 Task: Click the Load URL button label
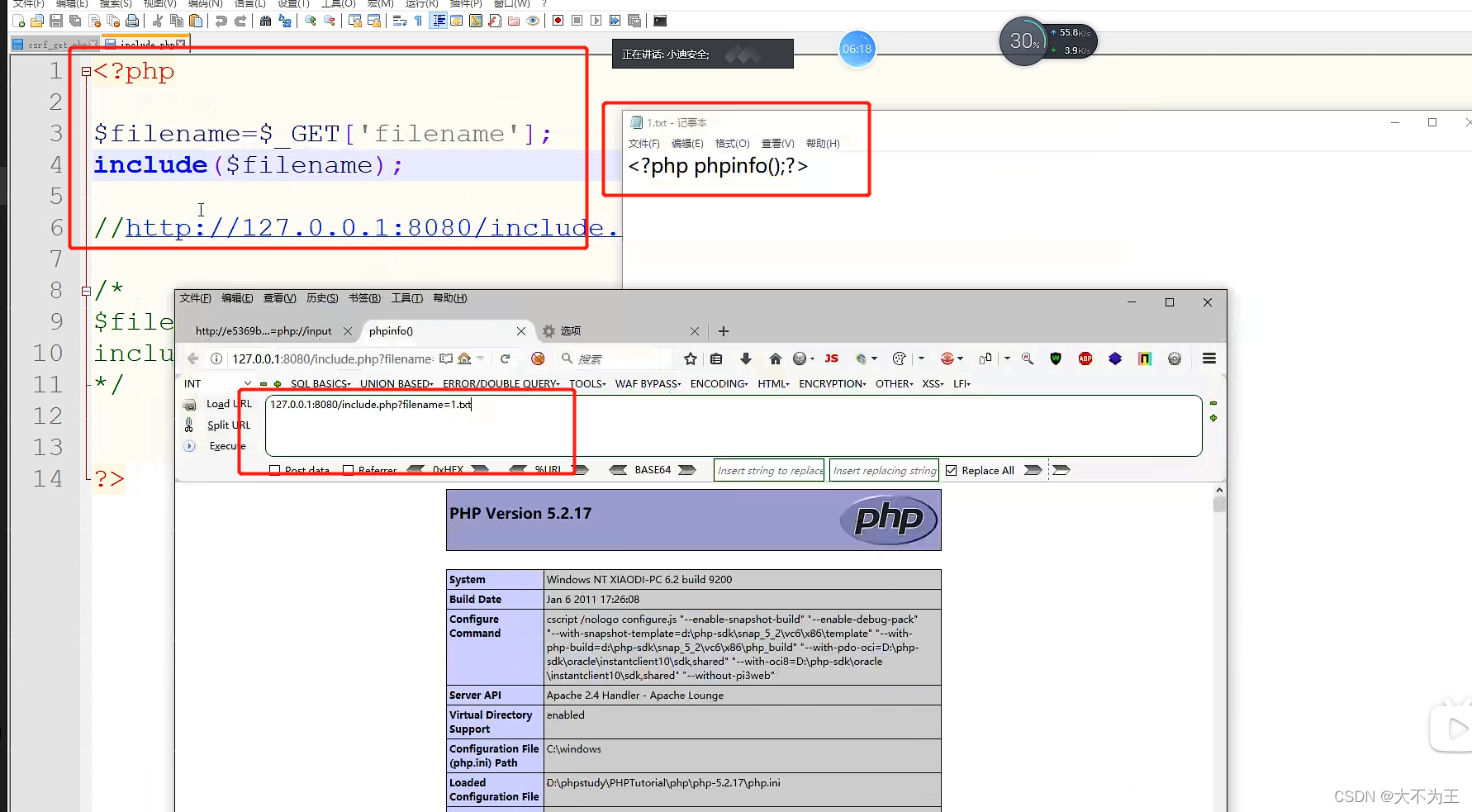[229, 405]
